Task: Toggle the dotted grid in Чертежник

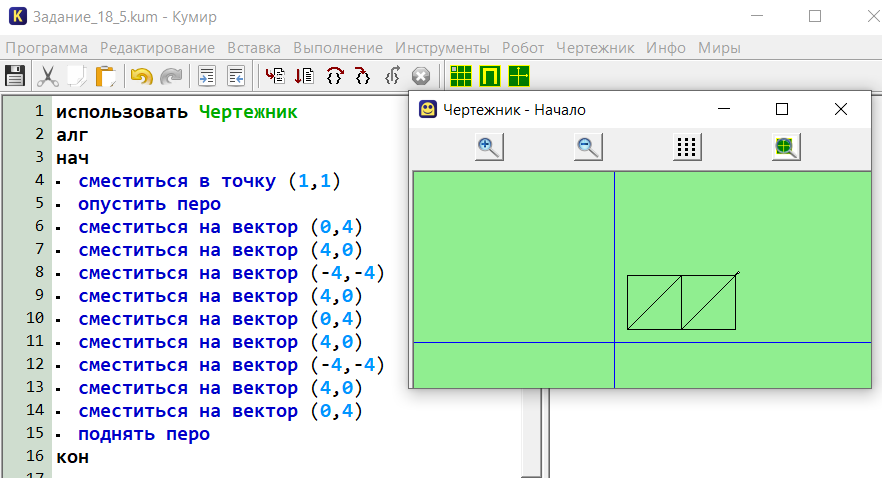Action: click(x=687, y=147)
